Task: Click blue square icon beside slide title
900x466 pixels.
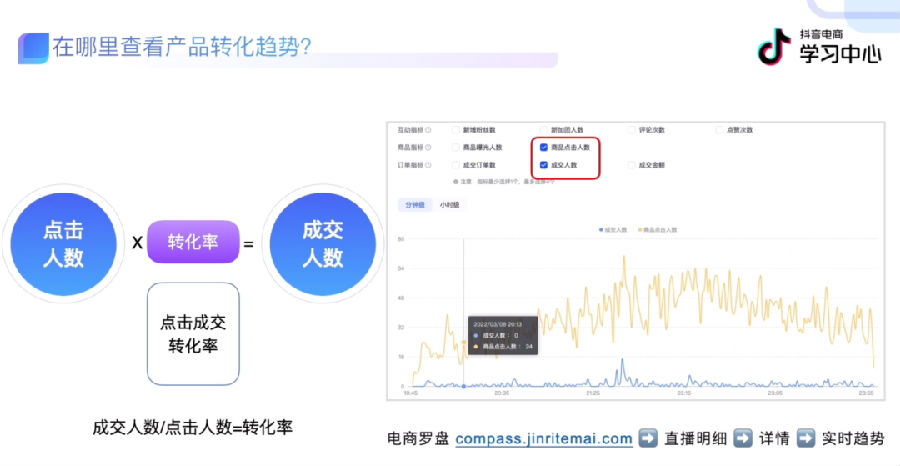Action: click(x=33, y=47)
